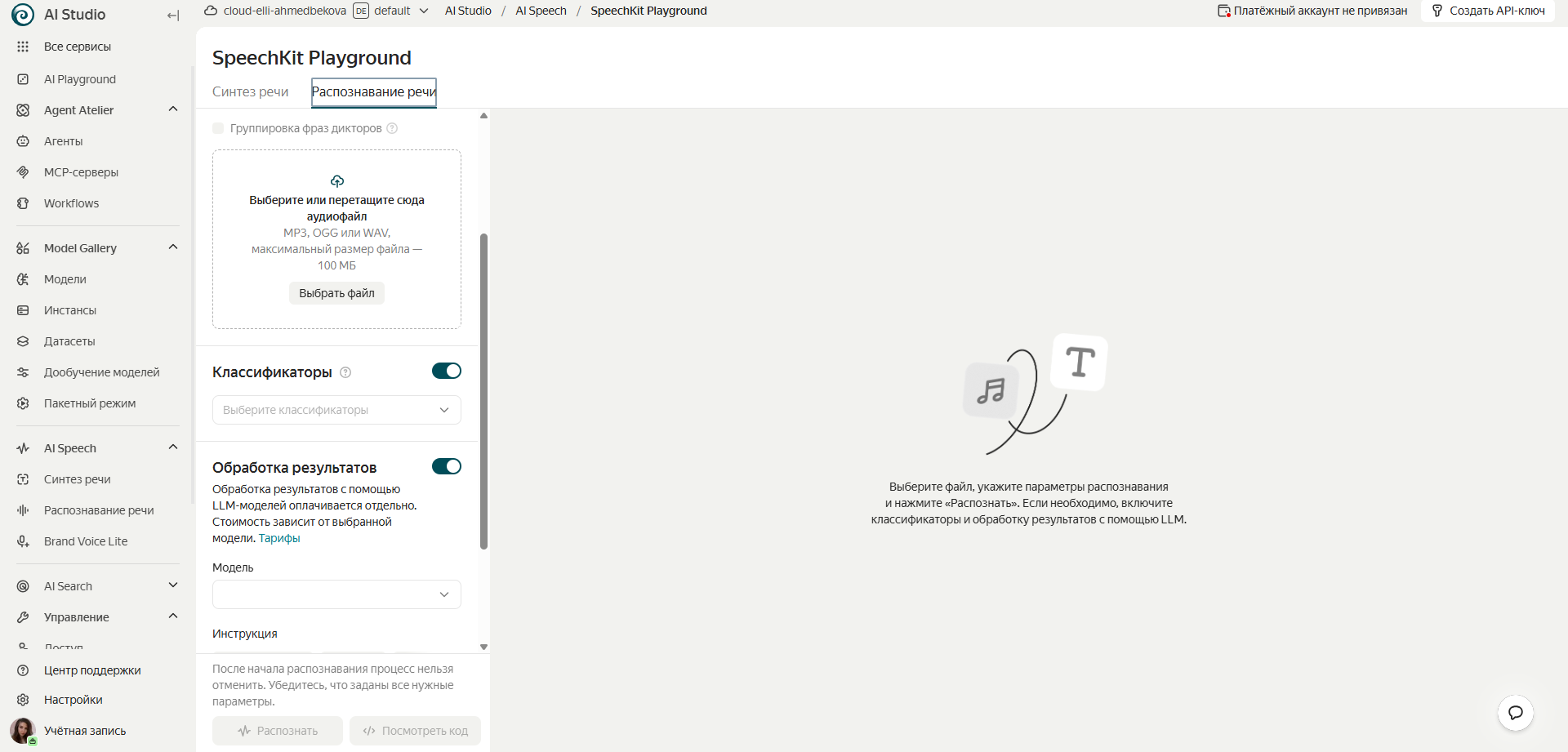Click the AI Speech waveform icon
The height and width of the screenshot is (752, 1568).
point(23,448)
